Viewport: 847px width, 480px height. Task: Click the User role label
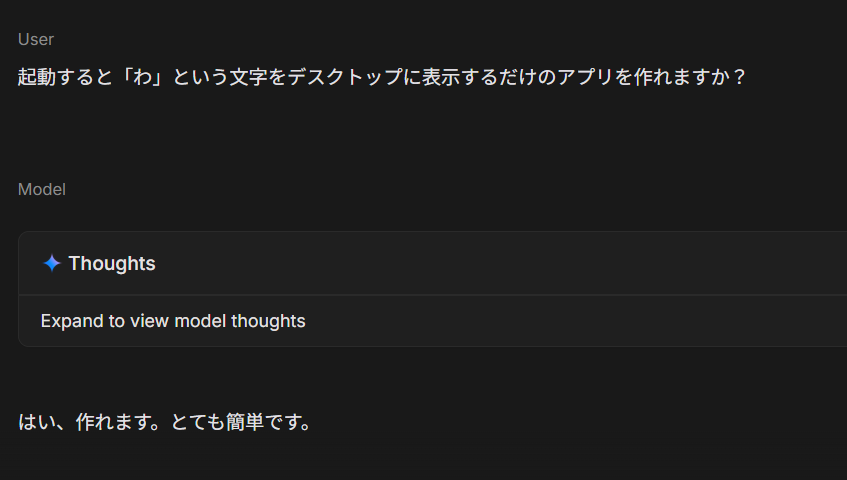tap(36, 39)
